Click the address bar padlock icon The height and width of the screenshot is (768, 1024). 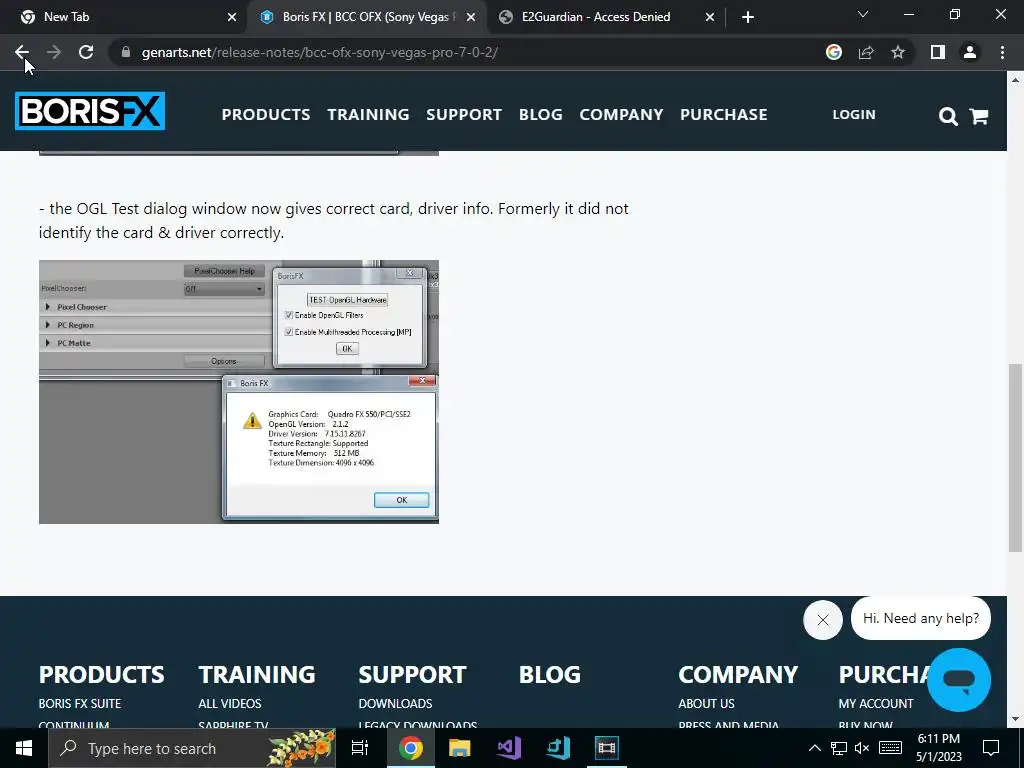[x=126, y=52]
